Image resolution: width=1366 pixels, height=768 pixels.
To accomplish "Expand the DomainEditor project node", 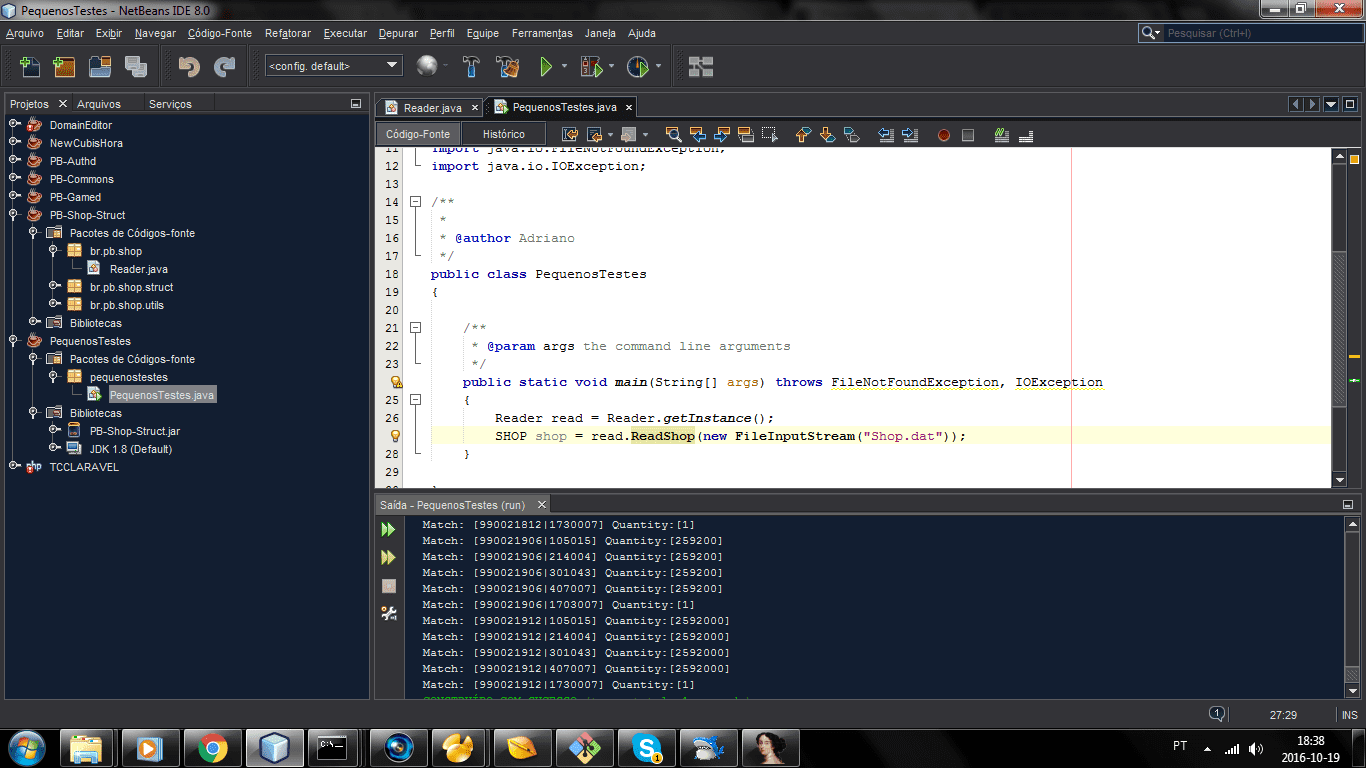I will click(15, 124).
